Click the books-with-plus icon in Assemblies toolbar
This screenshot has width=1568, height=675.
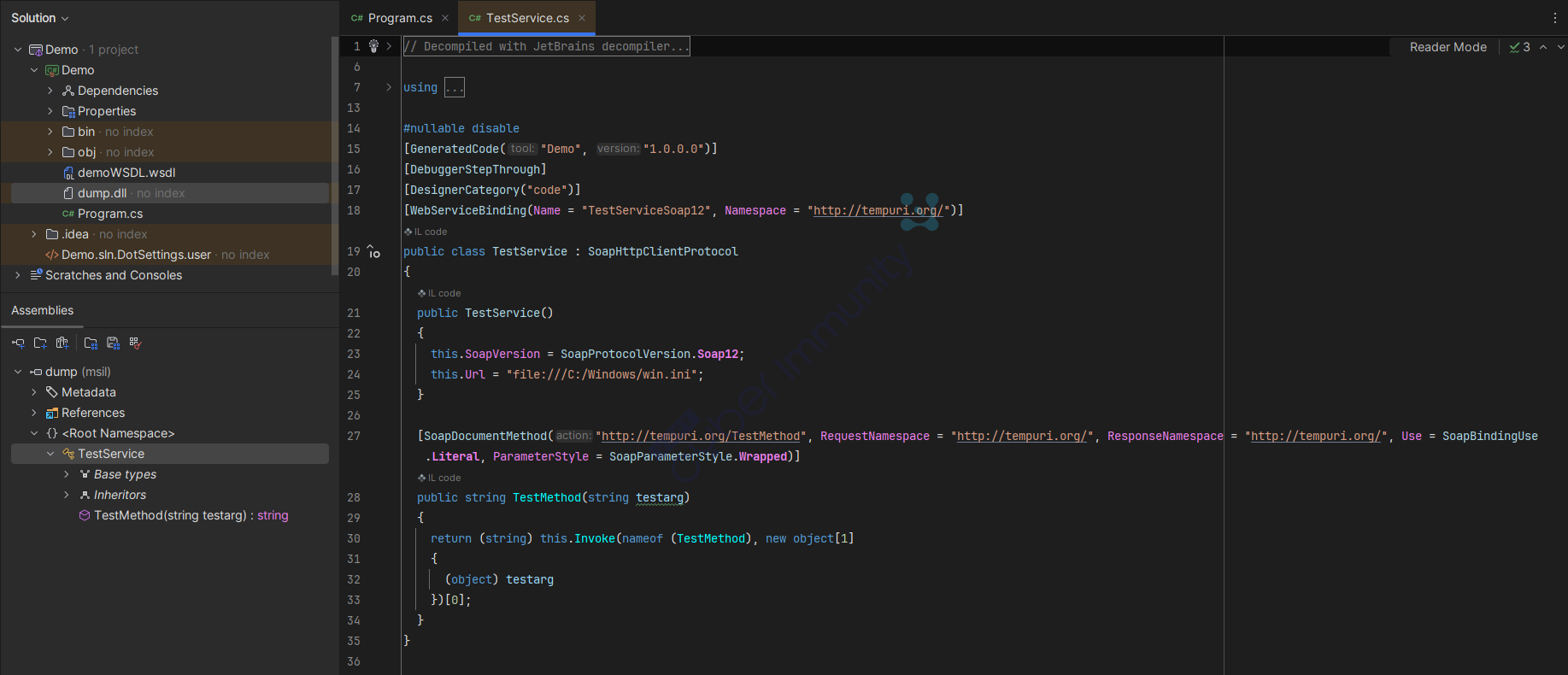click(x=62, y=343)
